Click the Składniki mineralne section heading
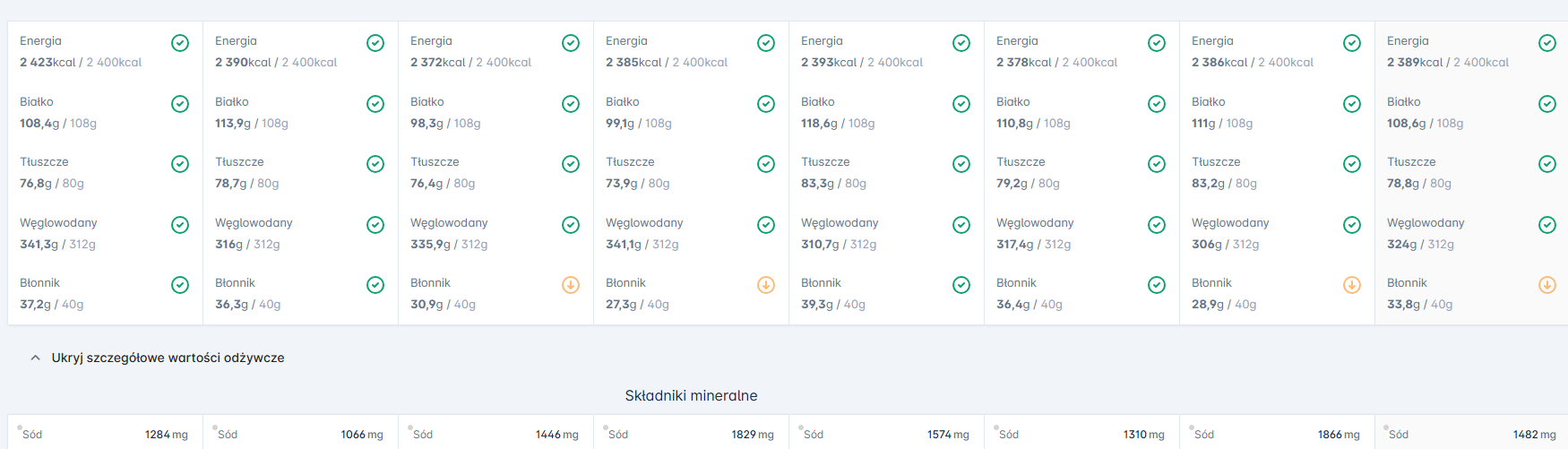 (x=691, y=395)
